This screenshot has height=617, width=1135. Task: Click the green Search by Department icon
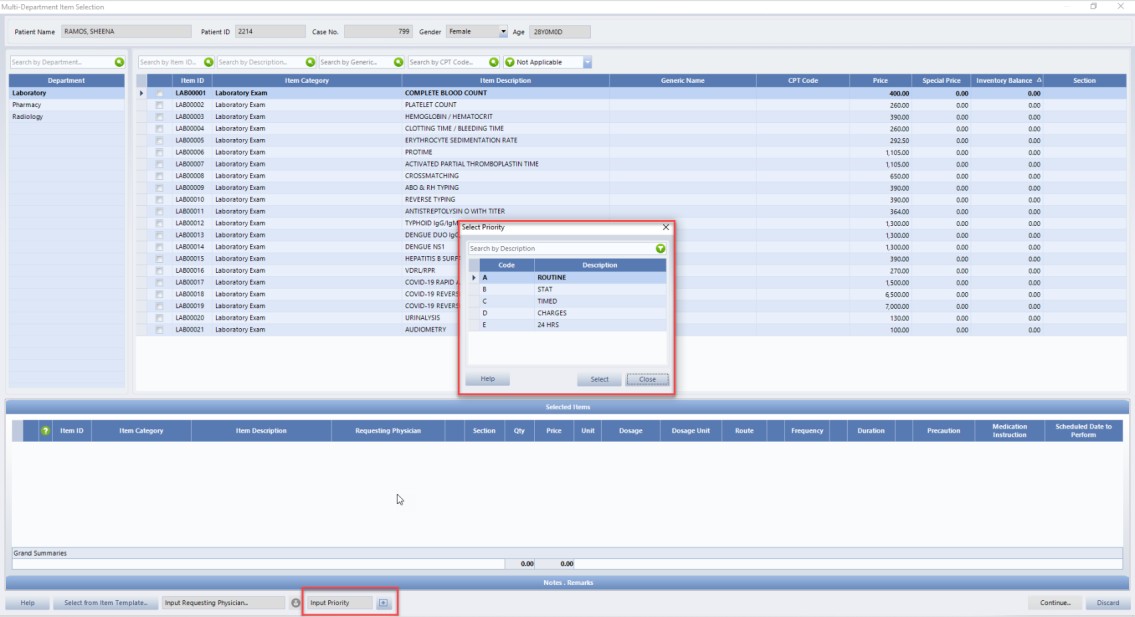(x=119, y=62)
